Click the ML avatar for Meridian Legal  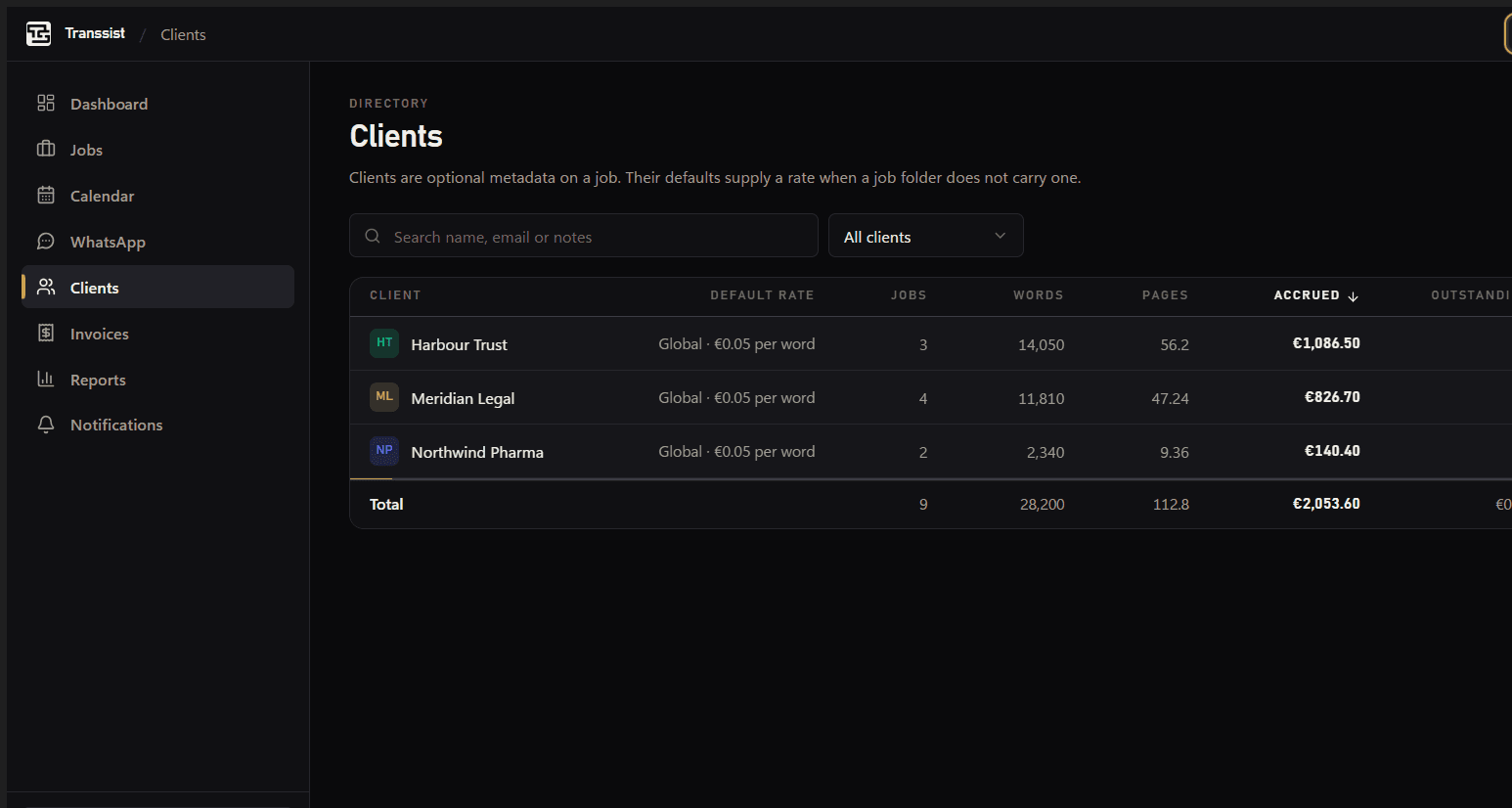[384, 397]
